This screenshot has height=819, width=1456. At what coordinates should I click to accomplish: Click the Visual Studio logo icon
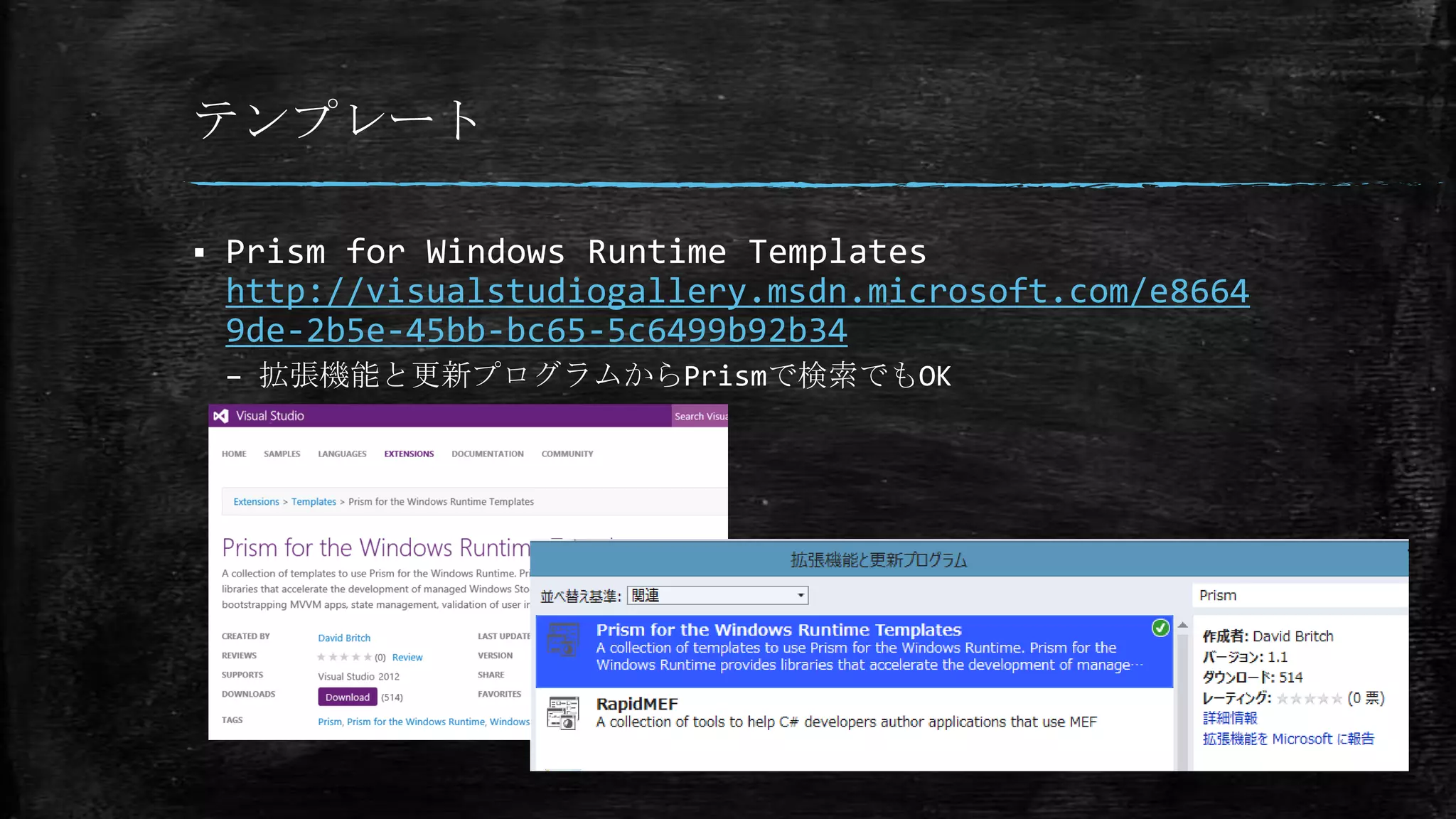pyautogui.click(x=221, y=416)
